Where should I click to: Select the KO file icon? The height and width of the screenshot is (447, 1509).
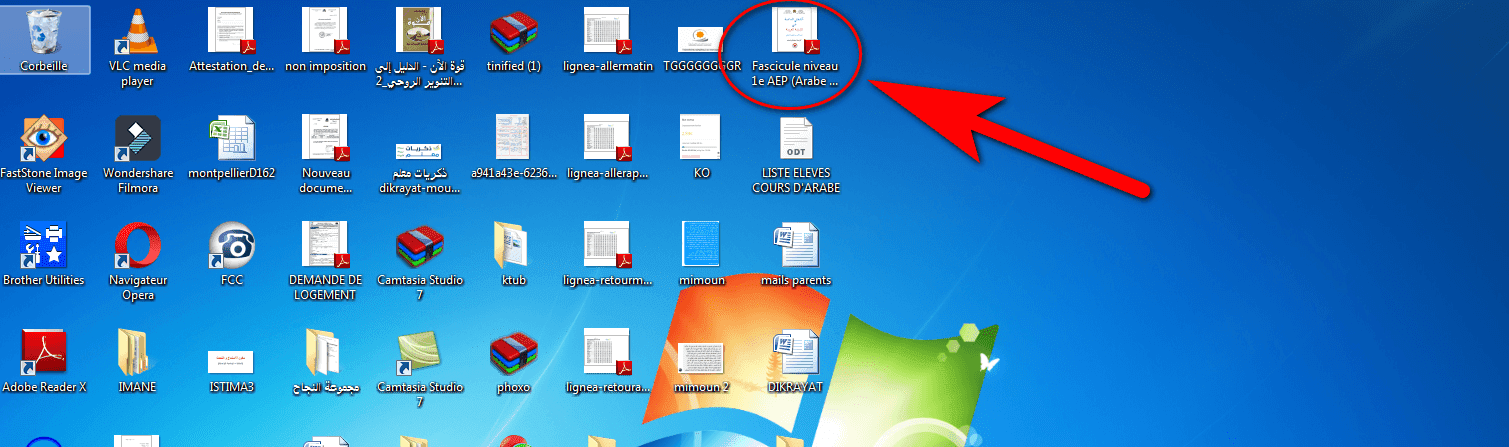coord(701,148)
